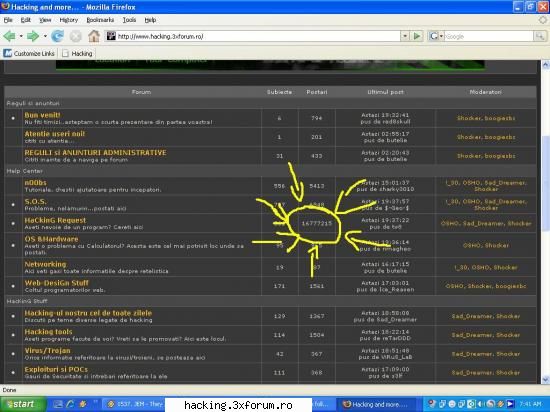
Task: Open the Edit menu
Action: click(x=26, y=20)
